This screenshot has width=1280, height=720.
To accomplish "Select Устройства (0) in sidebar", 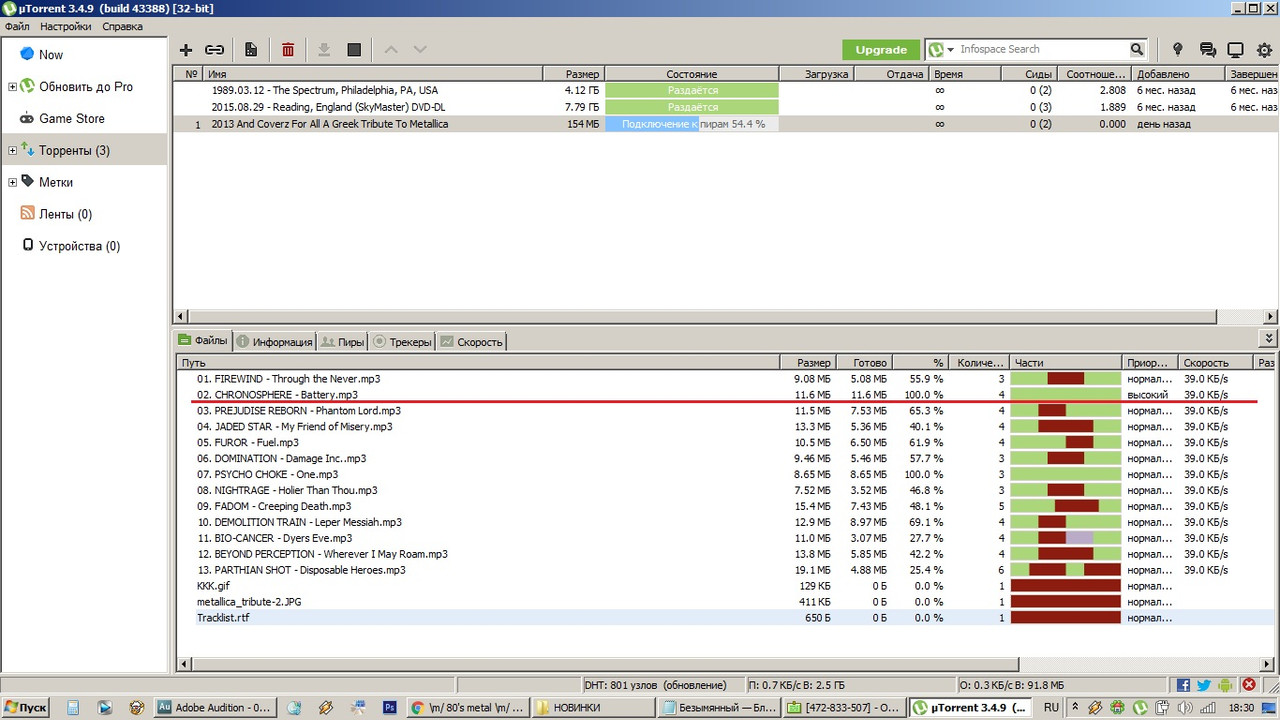I will click(79, 246).
